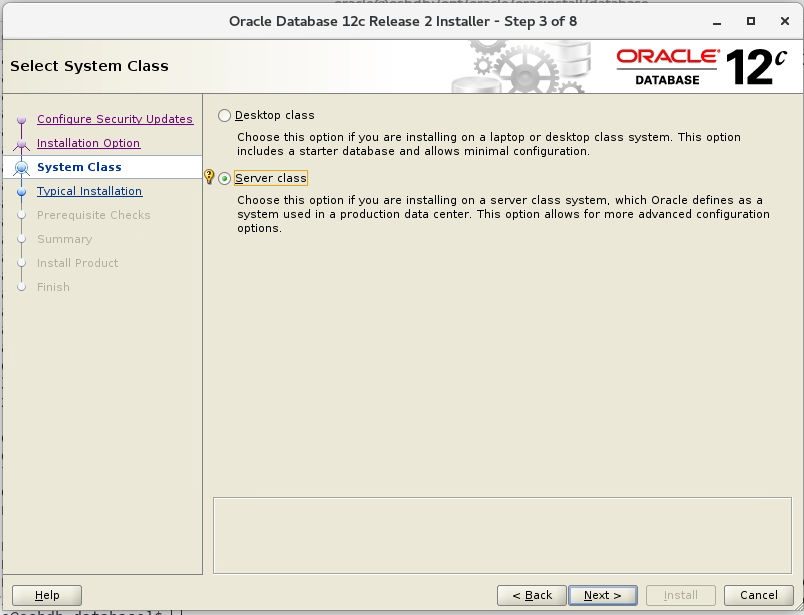Image resolution: width=804 pixels, height=615 pixels.
Task: Go back with the Back button
Action: (x=532, y=596)
